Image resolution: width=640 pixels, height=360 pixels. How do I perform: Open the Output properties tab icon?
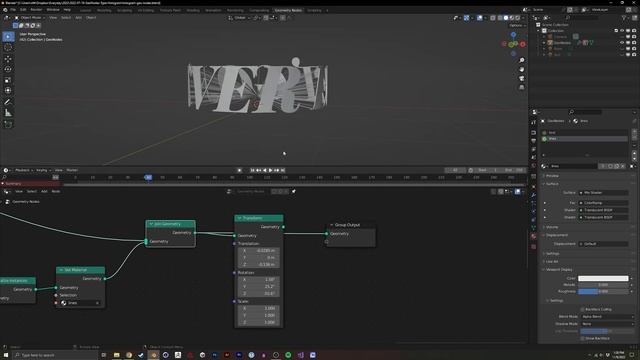click(x=533, y=141)
